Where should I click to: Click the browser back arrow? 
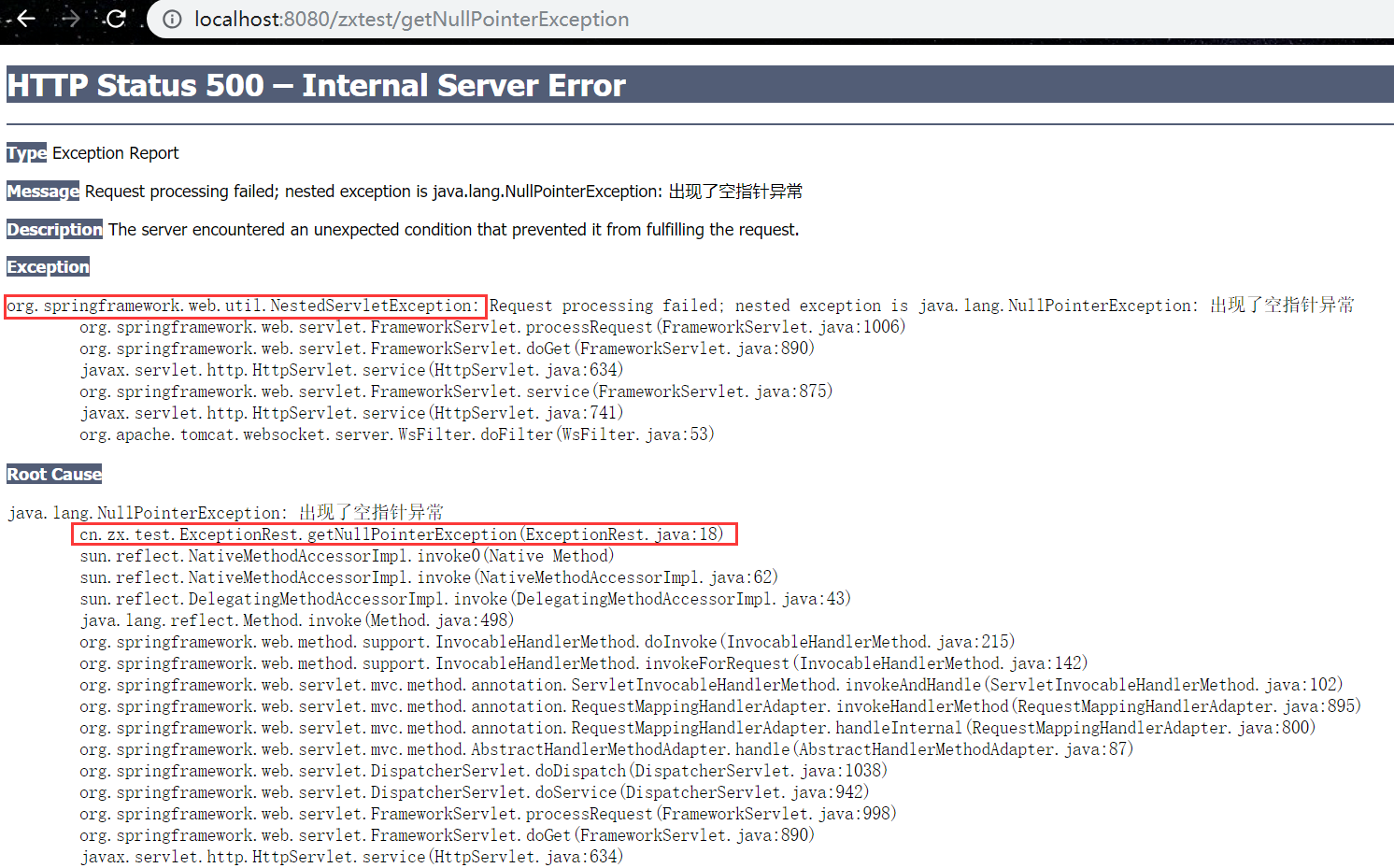[26, 19]
